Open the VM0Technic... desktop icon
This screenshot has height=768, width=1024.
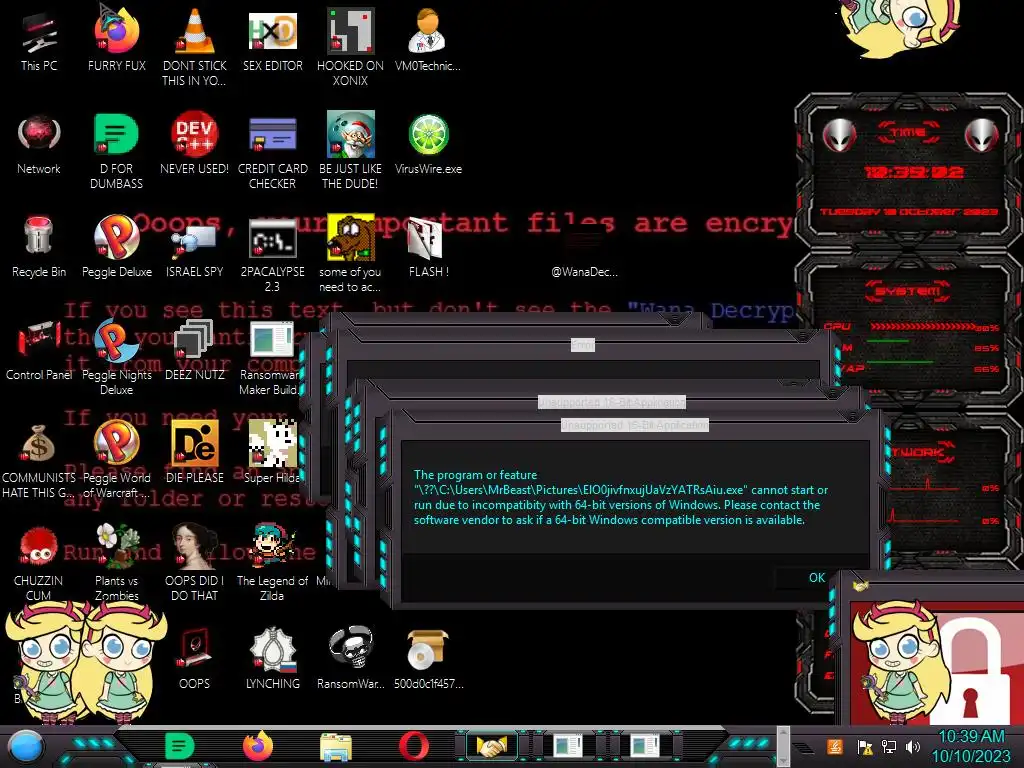[x=428, y=40]
